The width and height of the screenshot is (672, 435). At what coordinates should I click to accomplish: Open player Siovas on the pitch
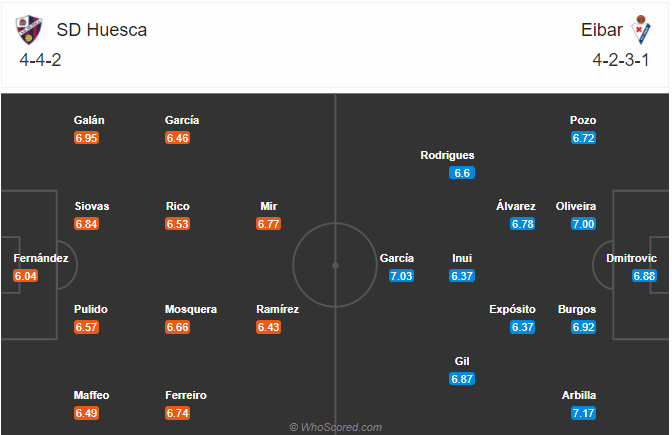click(x=92, y=206)
